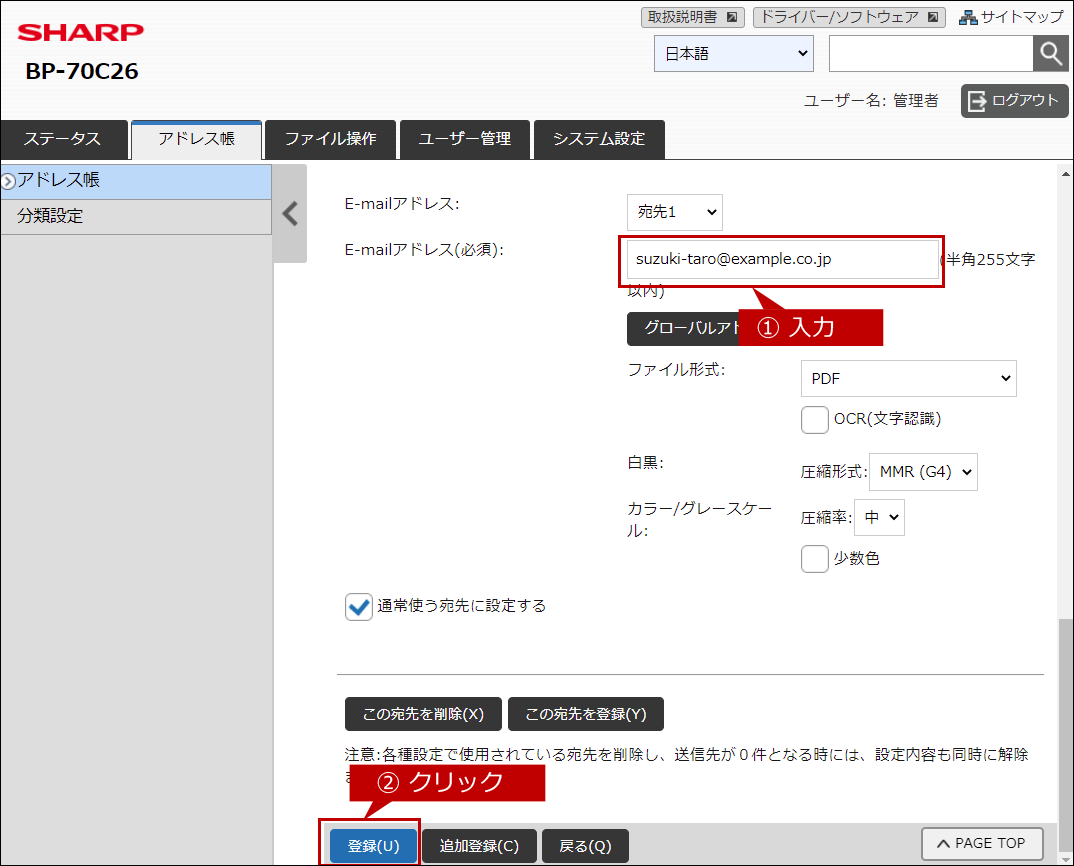Click the この宛先を登録(Y) button

[x=586, y=714]
